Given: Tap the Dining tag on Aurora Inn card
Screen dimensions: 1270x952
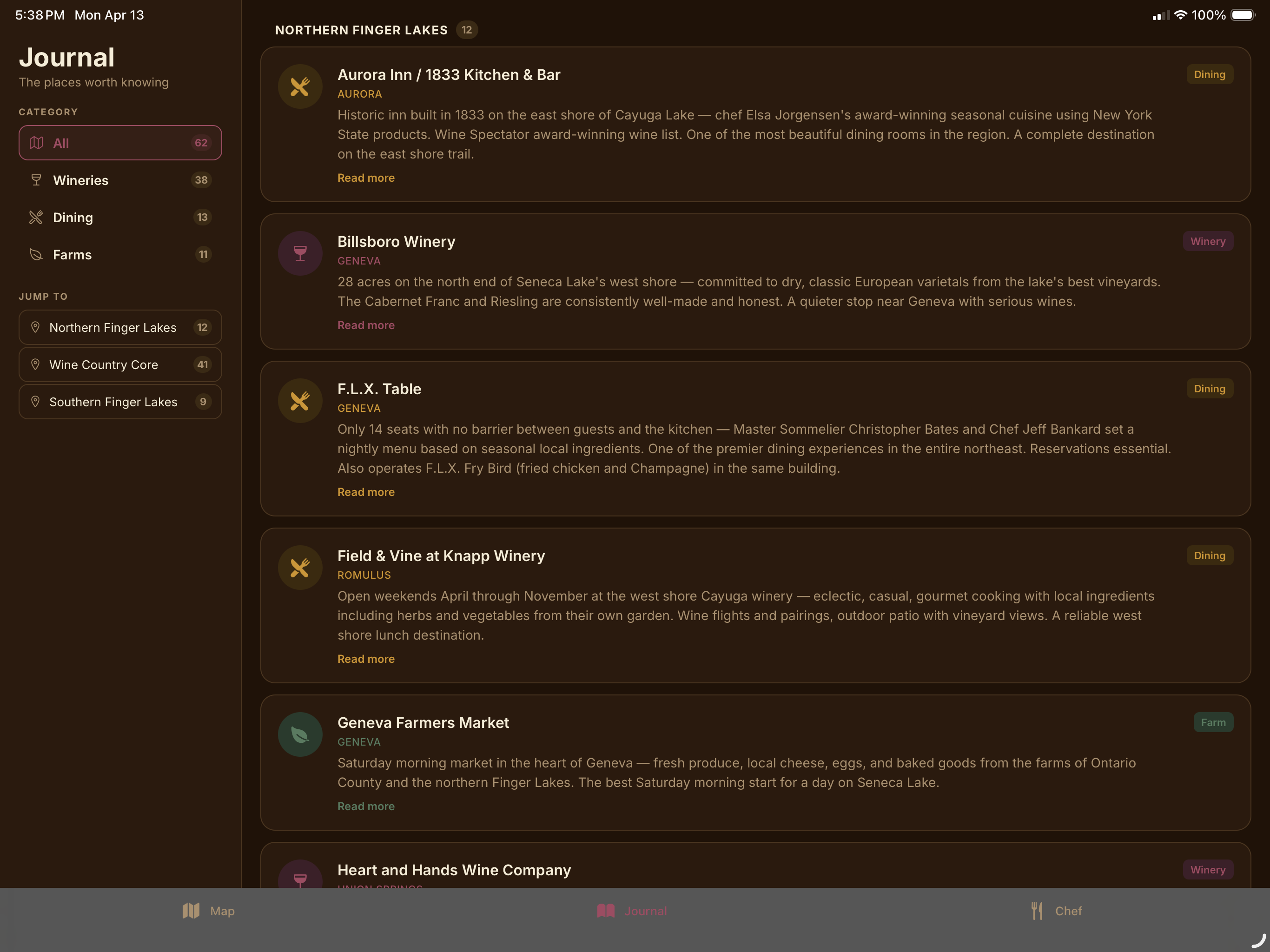Looking at the screenshot, I should pyautogui.click(x=1210, y=75).
